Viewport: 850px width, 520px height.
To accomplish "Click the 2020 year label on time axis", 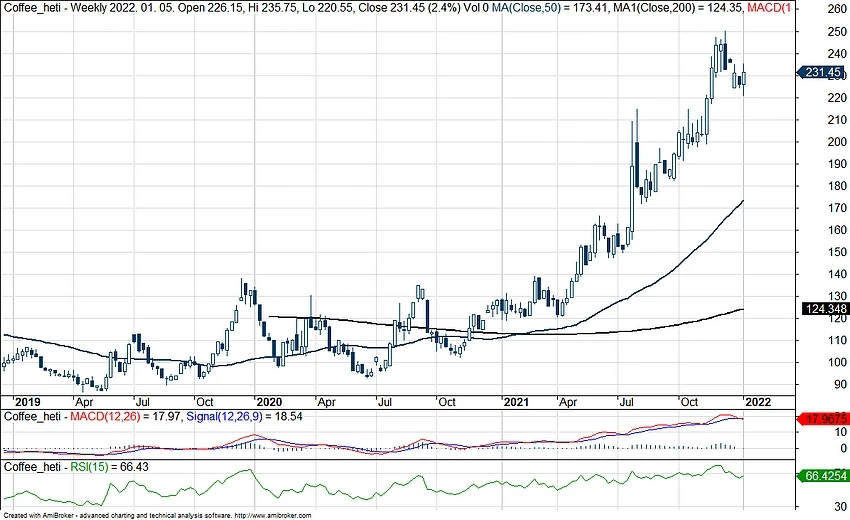I will [x=270, y=400].
